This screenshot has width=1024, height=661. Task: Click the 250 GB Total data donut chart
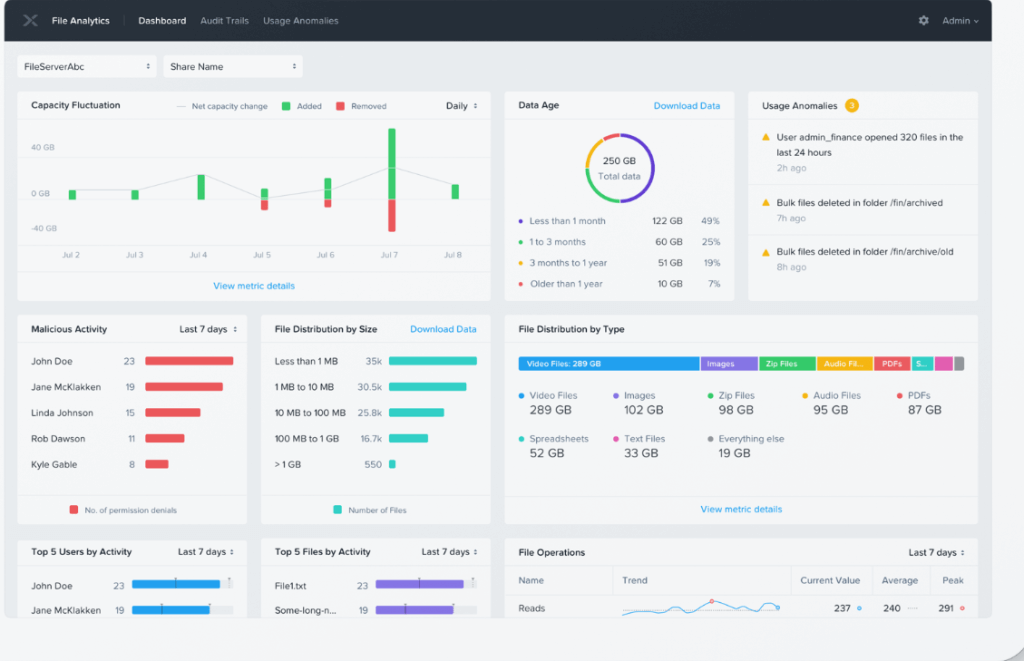pyautogui.click(x=620, y=168)
